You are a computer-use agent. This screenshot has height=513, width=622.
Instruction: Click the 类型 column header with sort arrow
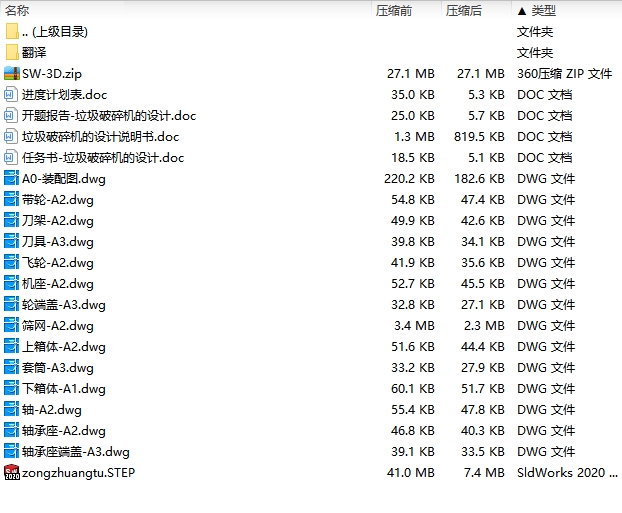pyautogui.click(x=537, y=10)
